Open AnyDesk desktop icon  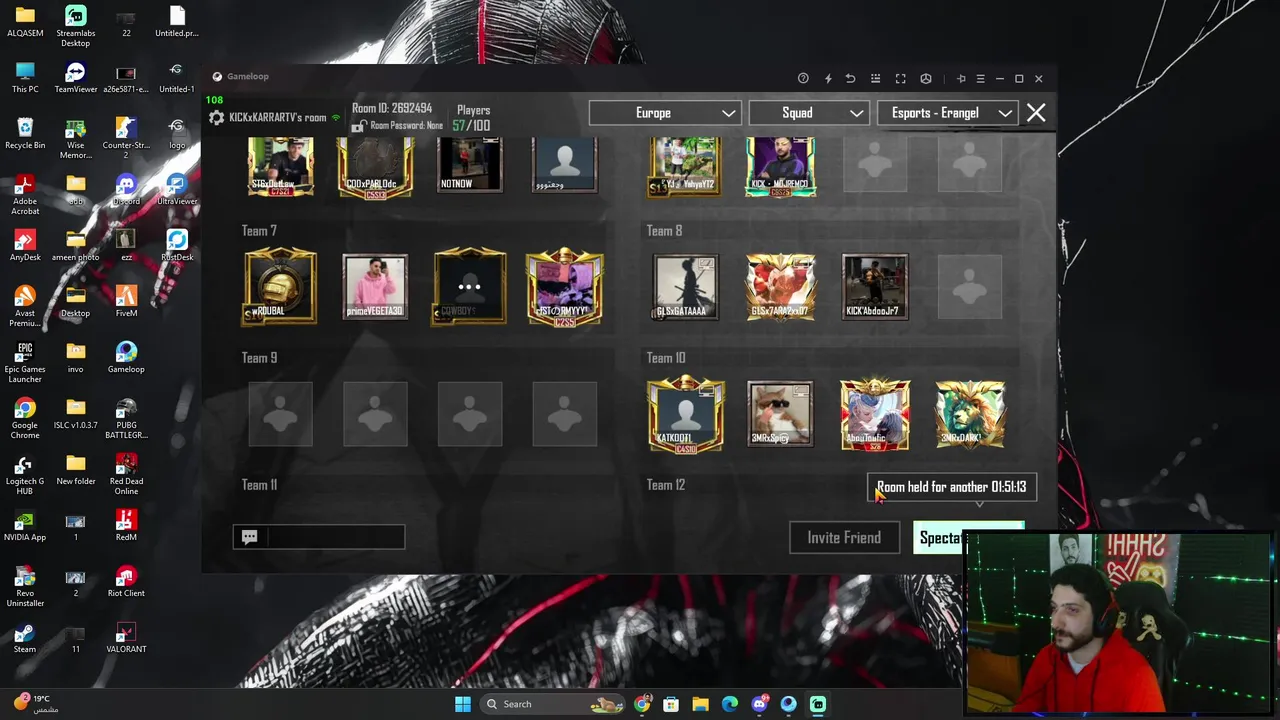[25, 246]
